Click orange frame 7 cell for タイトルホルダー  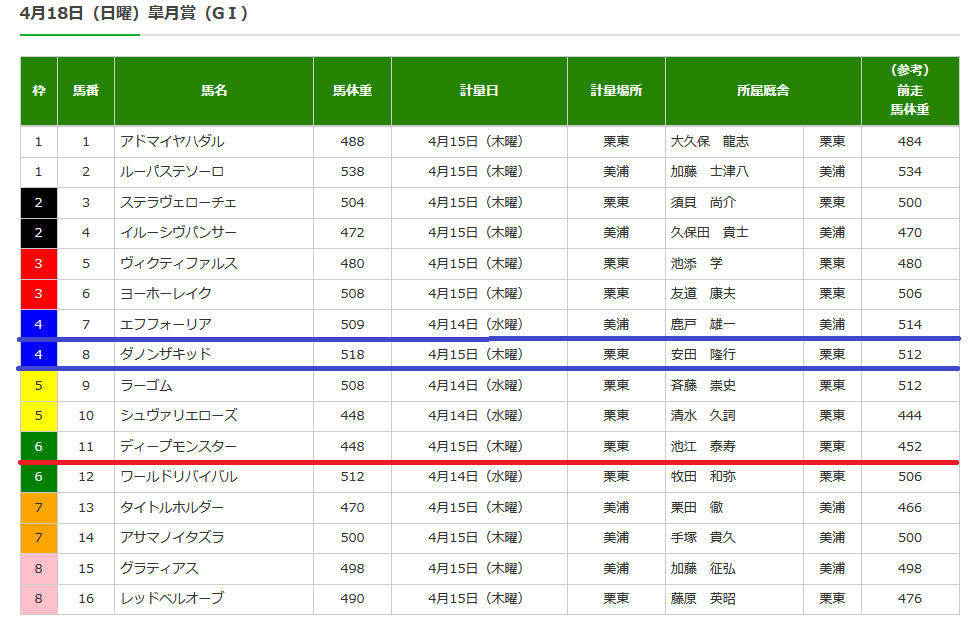39,507
